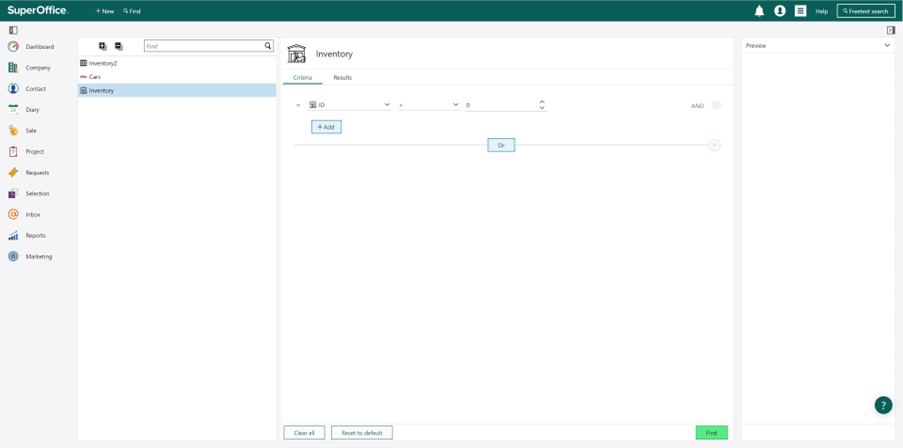The height and width of the screenshot is (448, 903).
Task: Click the Add criteria button
Action: (x=327, y=127)
